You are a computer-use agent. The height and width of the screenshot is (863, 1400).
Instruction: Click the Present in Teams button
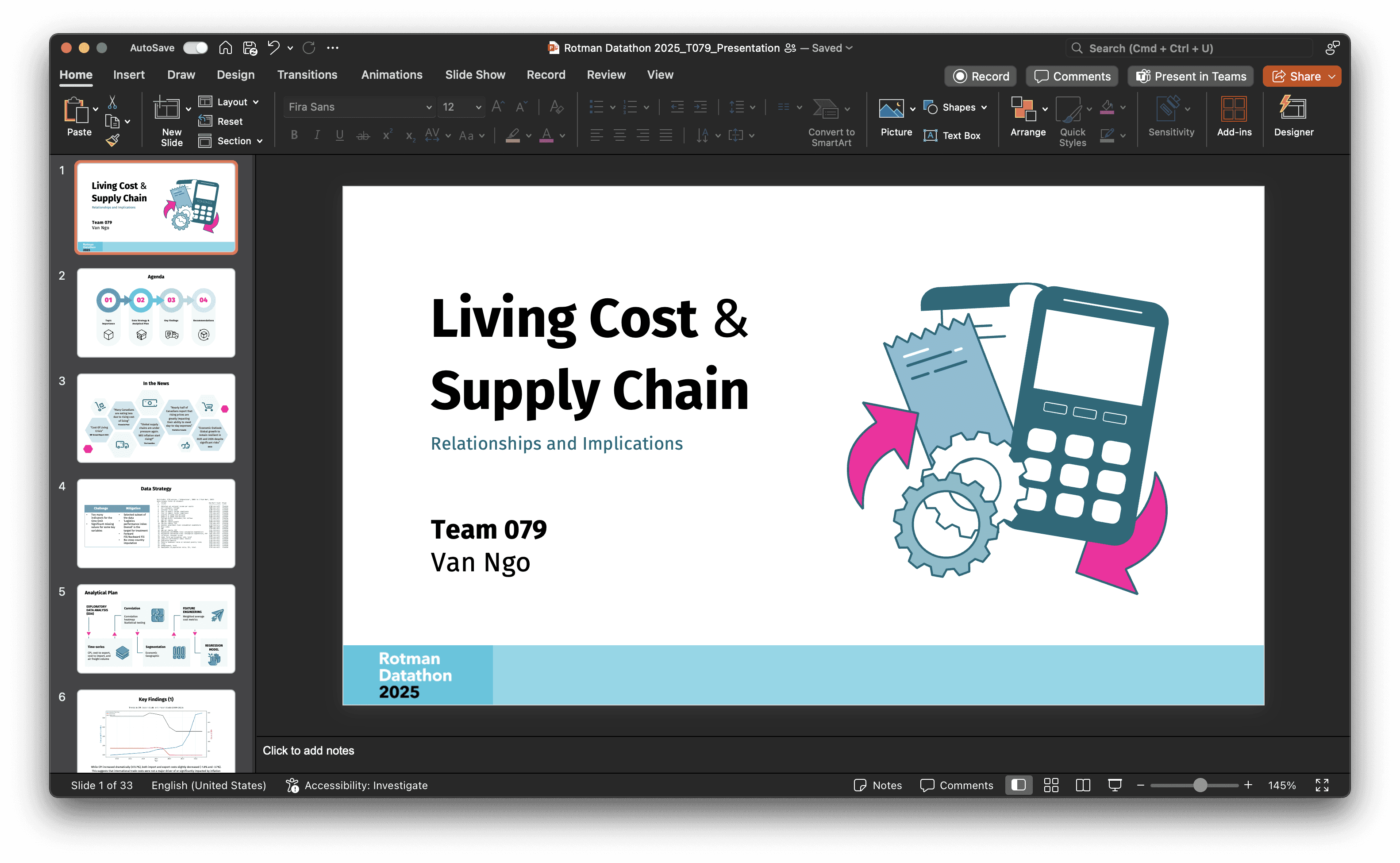click(x=1191, y=77)
